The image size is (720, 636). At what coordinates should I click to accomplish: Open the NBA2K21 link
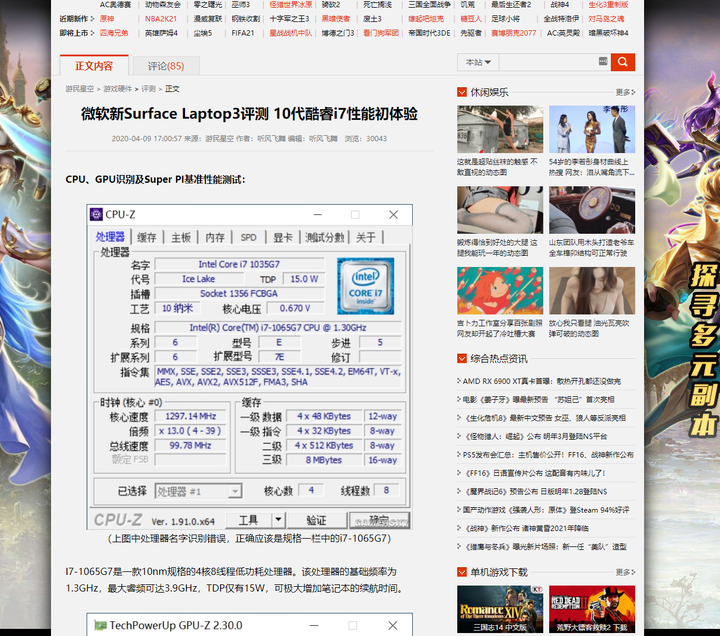pos(160,19)
